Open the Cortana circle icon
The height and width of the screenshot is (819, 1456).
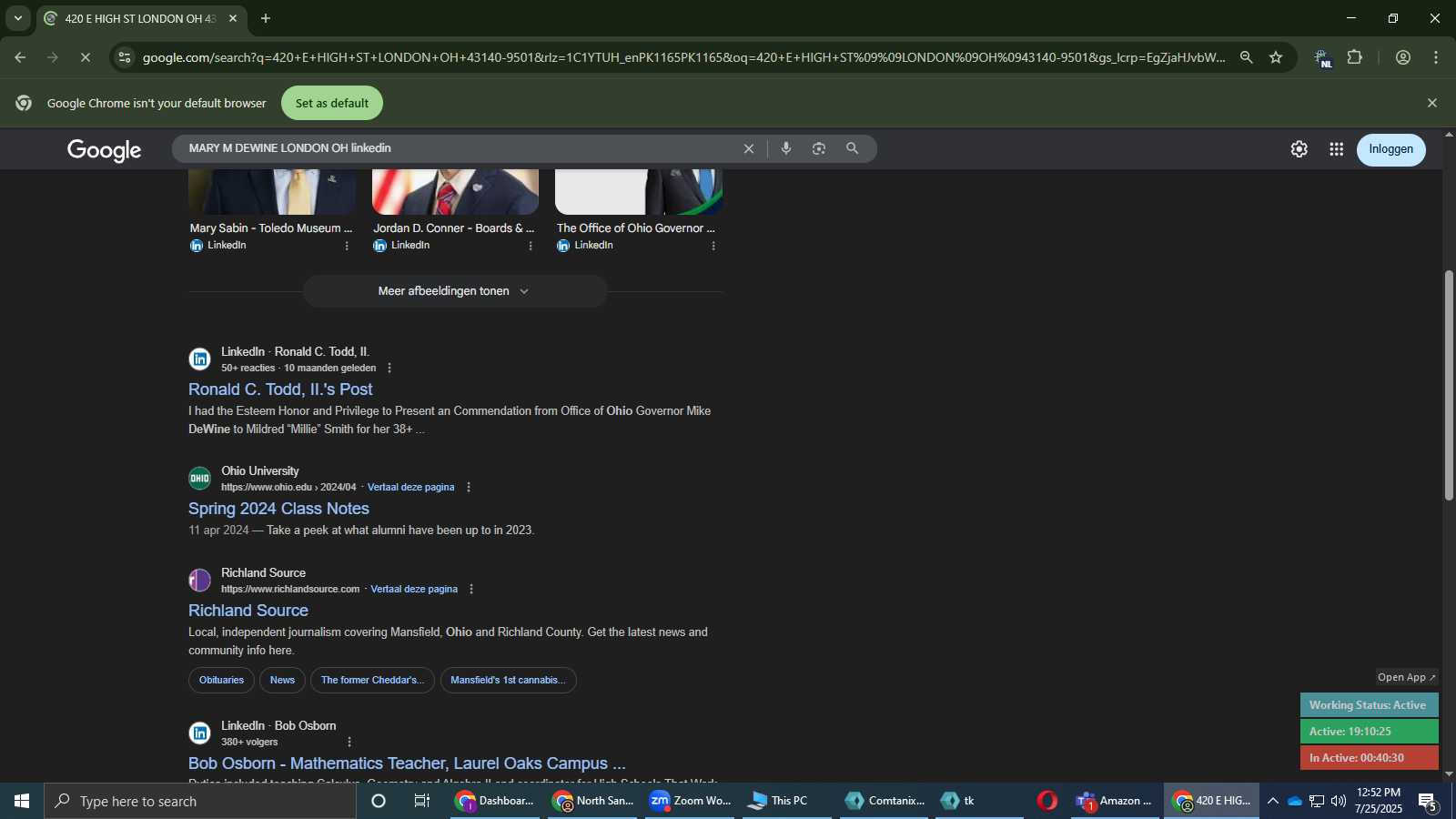(379, 801)
